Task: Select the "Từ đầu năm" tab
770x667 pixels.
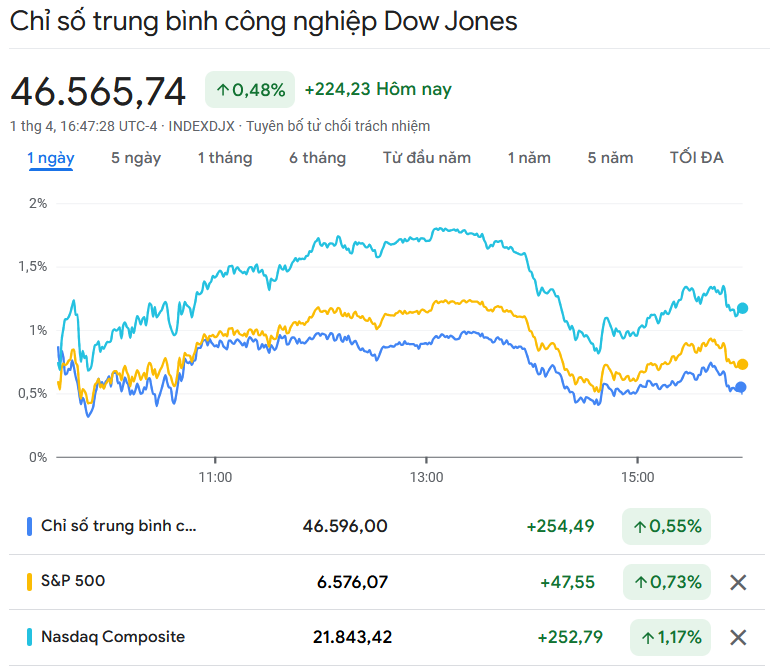Action: point(426,158)
